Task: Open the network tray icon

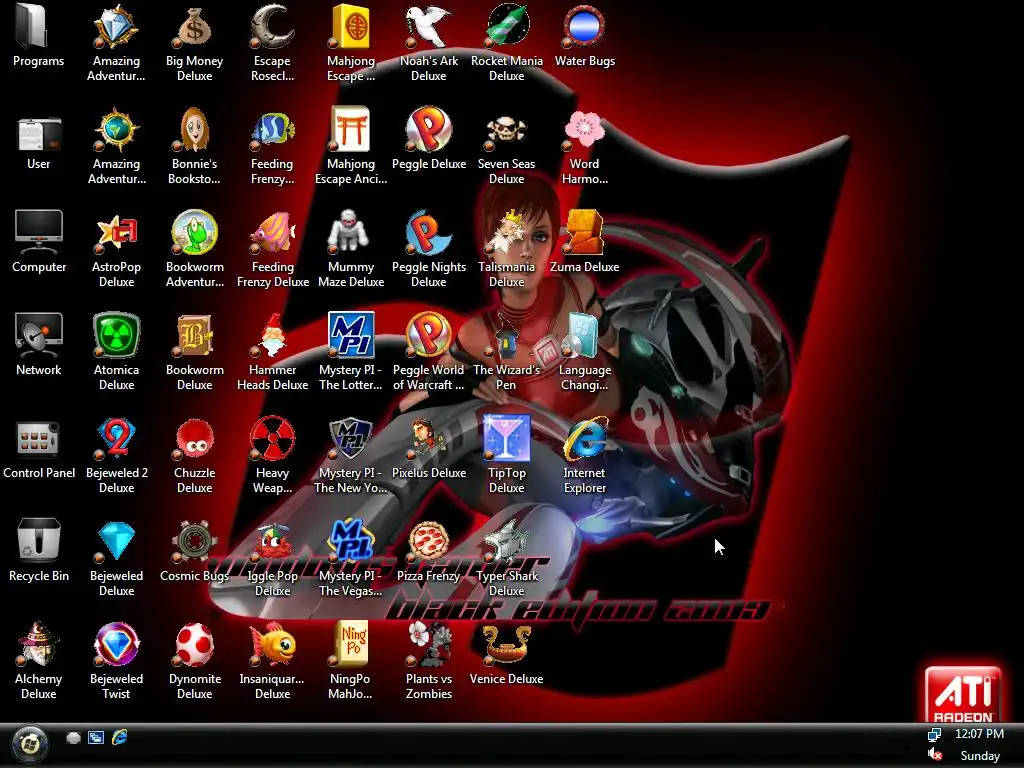Action: pyautogui.click(x=935, y=735)
